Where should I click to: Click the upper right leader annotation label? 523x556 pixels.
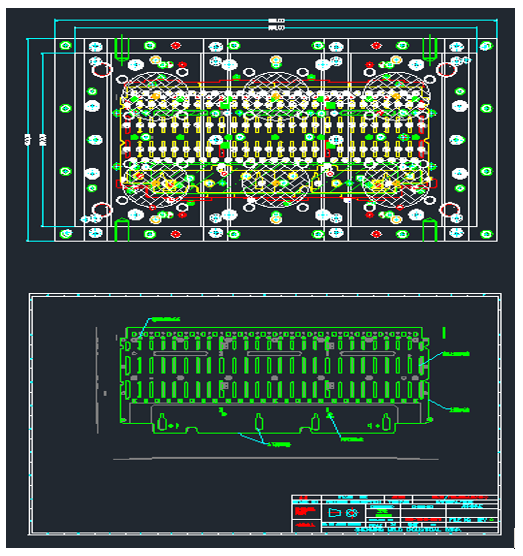[x=456, y=354]
